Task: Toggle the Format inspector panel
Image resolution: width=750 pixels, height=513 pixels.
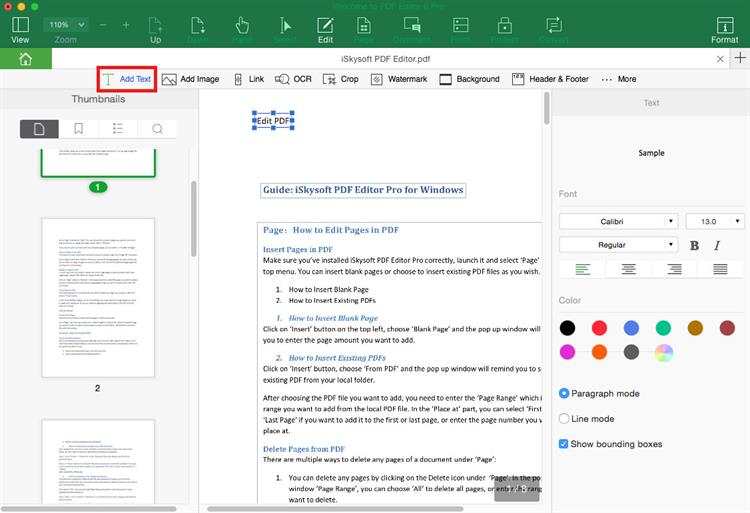Action: 725,30
